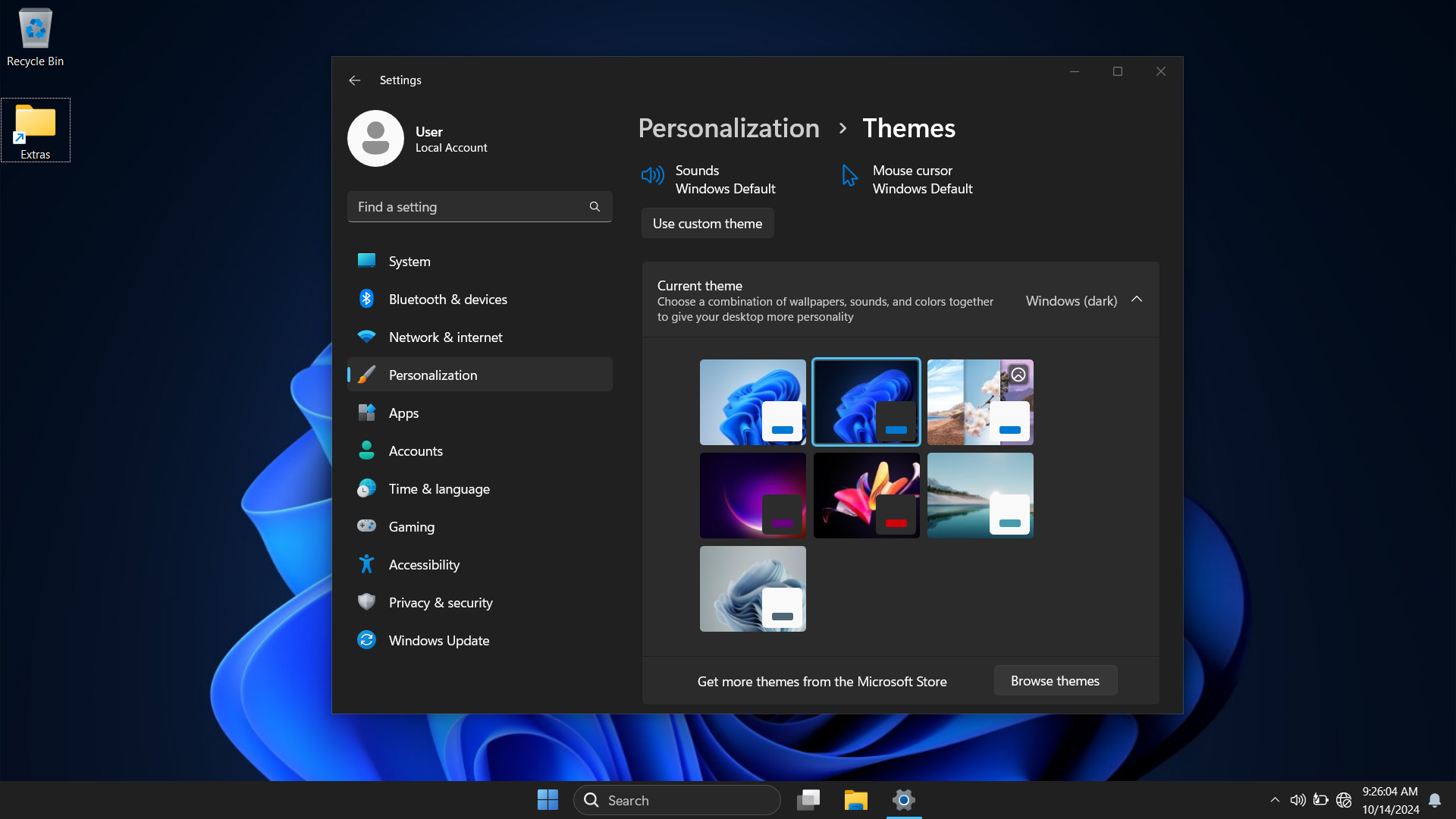The height and width of the screenshot is (819, 1456).
Task: Click the Personalization paintbrush icon
Action: click(x=366, y=375)
